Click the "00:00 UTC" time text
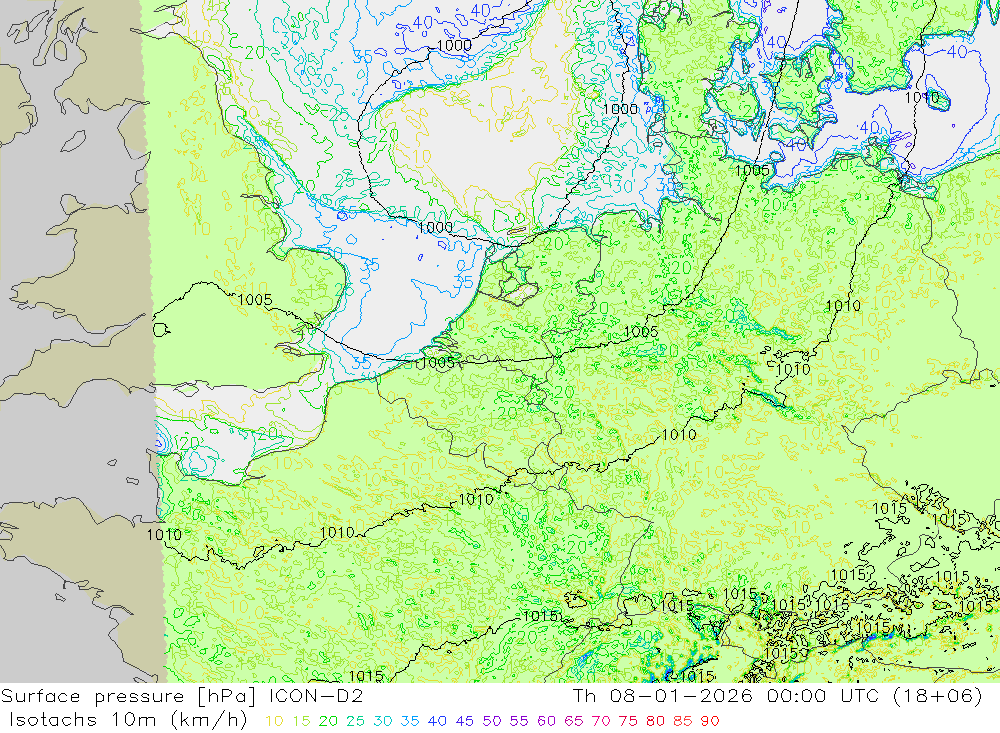The height and width of the screenshot is (733, 1000). click(x=823, y=696)
